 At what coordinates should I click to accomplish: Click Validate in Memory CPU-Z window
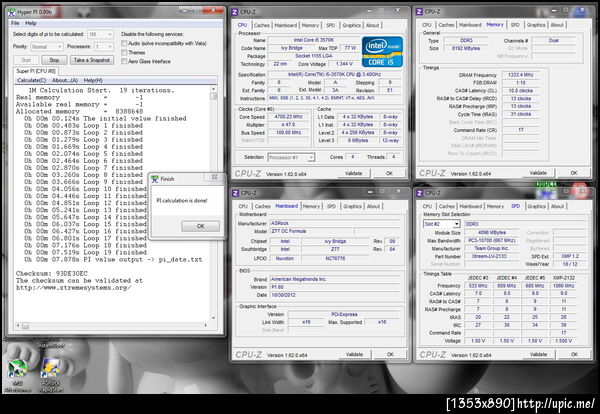(538, 173)
